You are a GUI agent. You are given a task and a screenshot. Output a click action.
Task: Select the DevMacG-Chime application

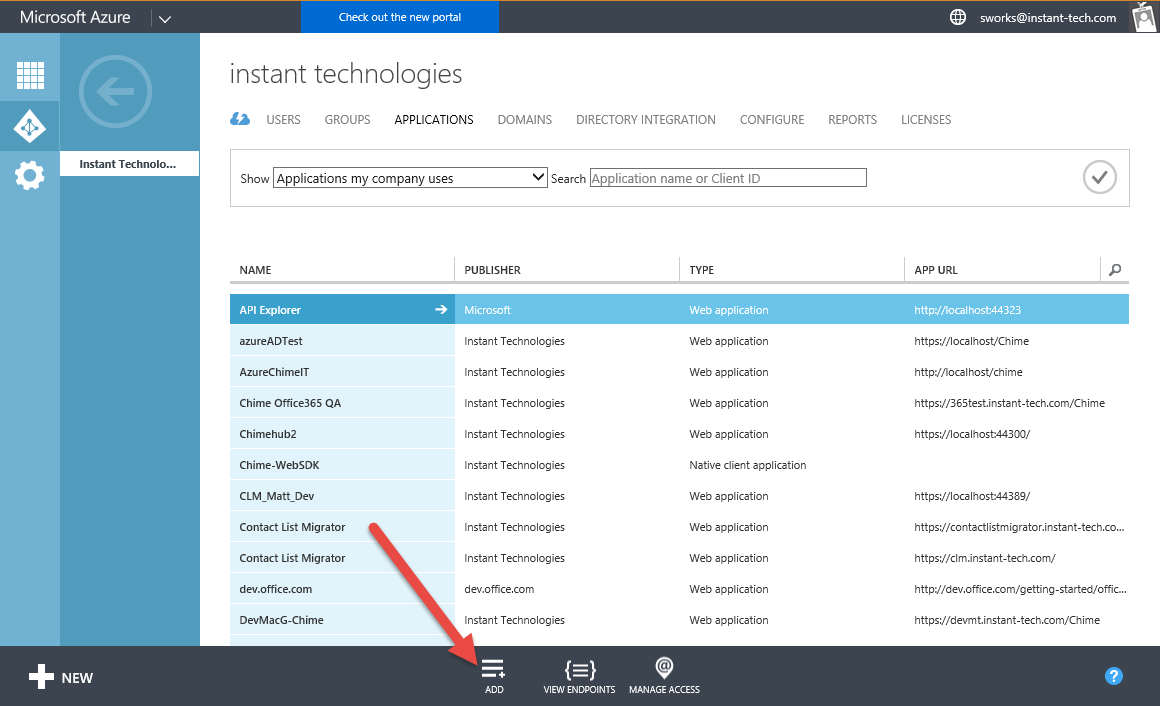(x=281, y=620)
